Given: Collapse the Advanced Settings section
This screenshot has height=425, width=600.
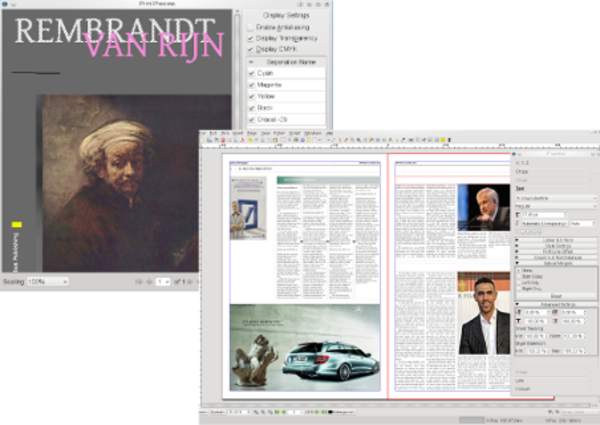Looking at the screenshot, I should (x=556, y=305).
